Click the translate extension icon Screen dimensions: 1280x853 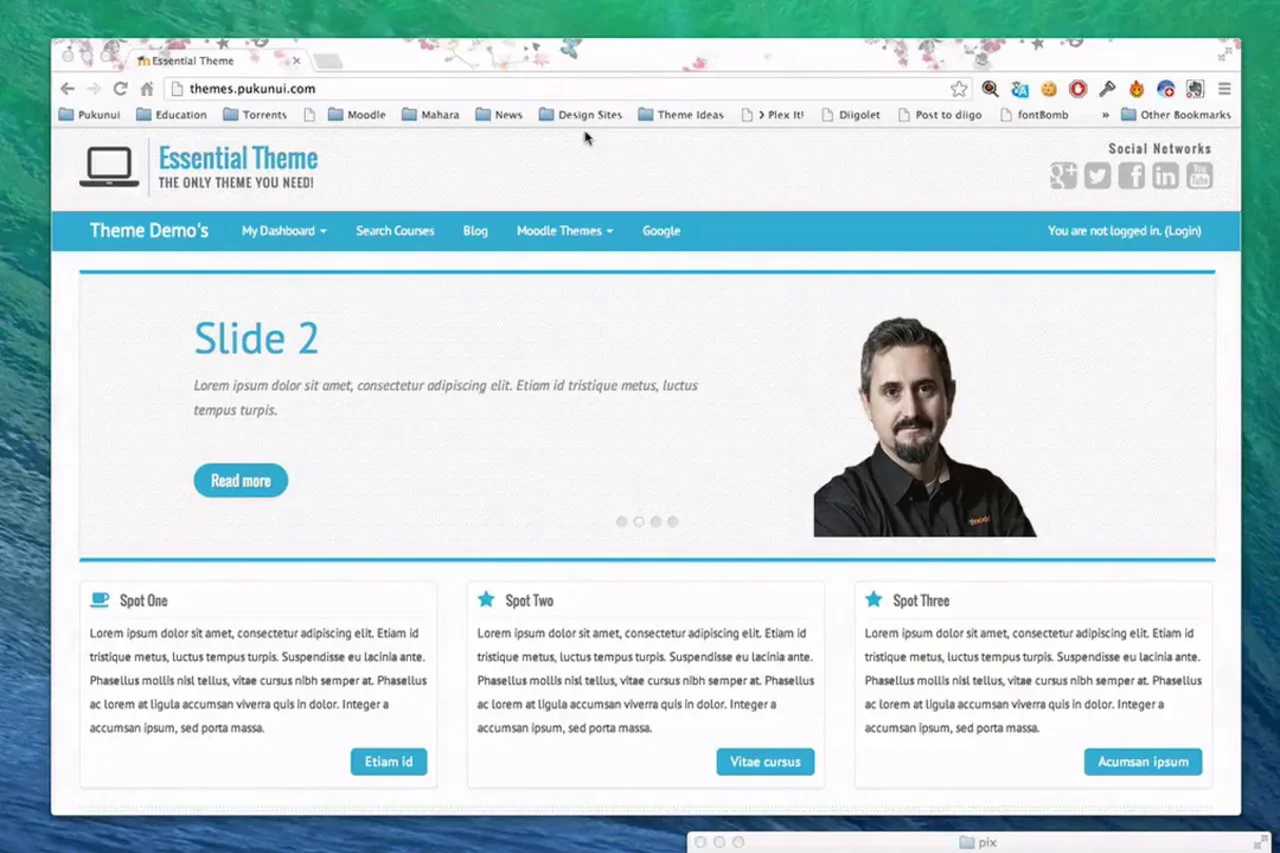coord(1020,89)
